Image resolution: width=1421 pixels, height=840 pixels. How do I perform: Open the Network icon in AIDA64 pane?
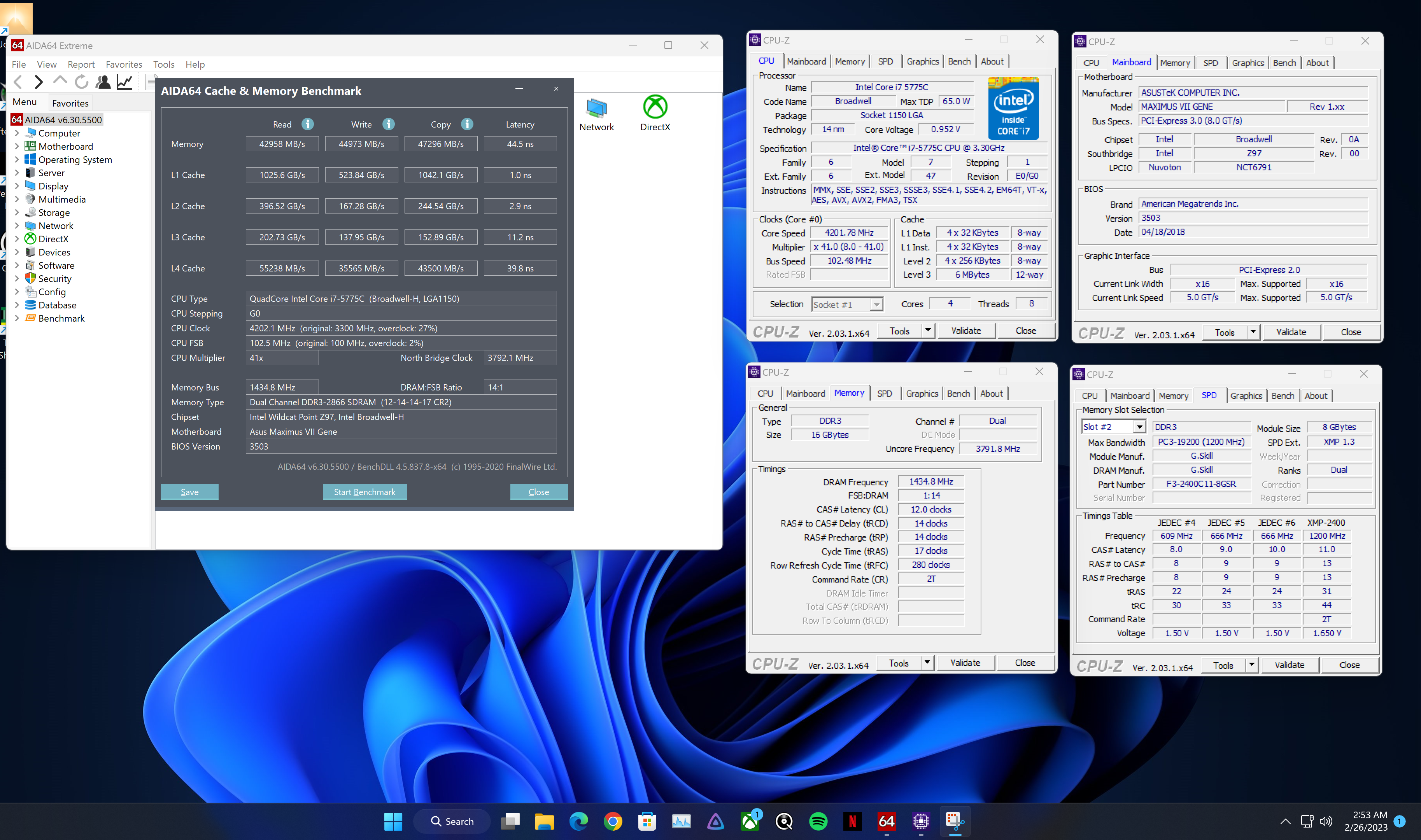pyautogui.click(x=596, y=115)
